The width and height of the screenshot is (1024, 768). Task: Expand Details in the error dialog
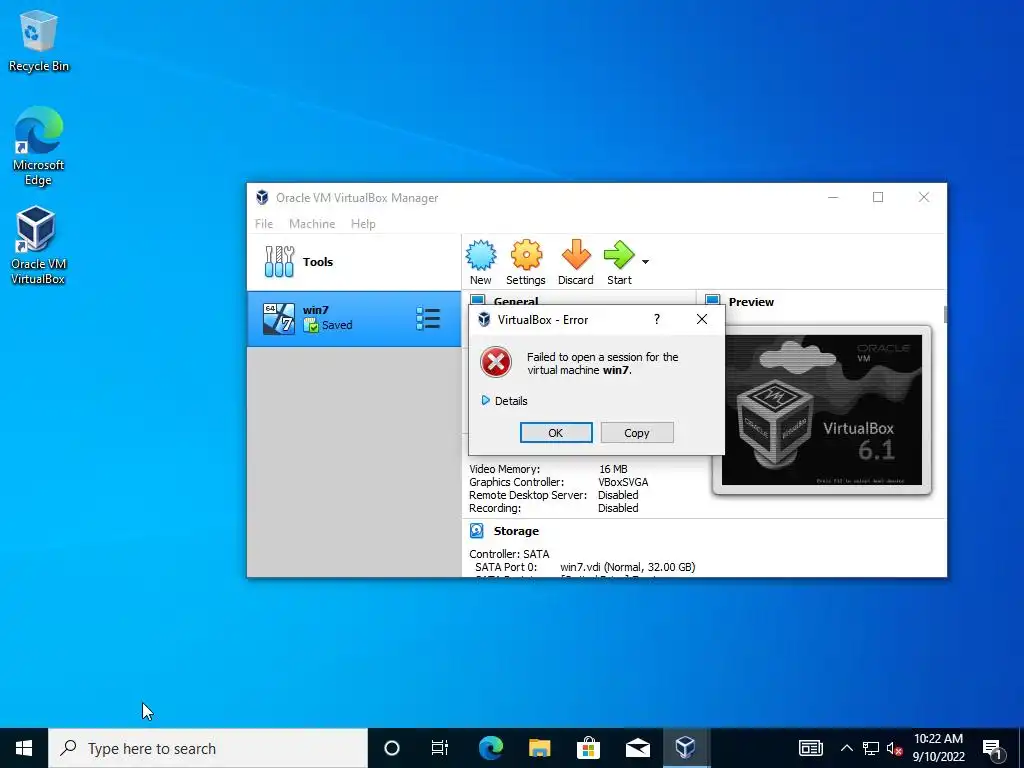[x=504, y=401]
